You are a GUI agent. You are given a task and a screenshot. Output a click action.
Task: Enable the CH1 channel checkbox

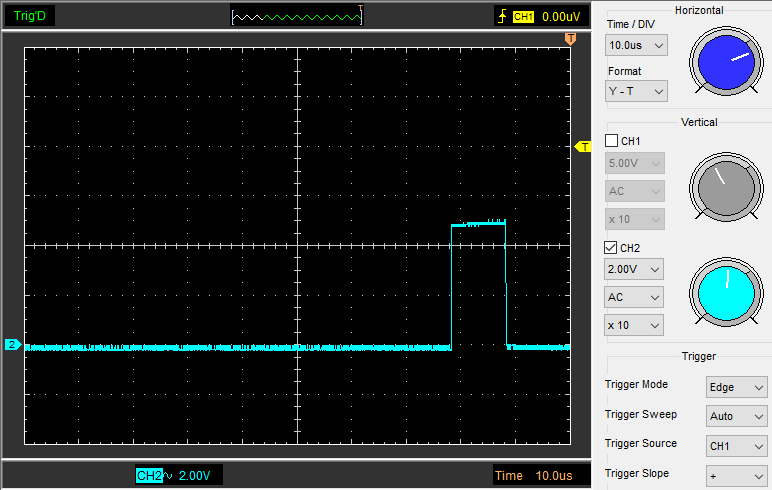(612, 141)
